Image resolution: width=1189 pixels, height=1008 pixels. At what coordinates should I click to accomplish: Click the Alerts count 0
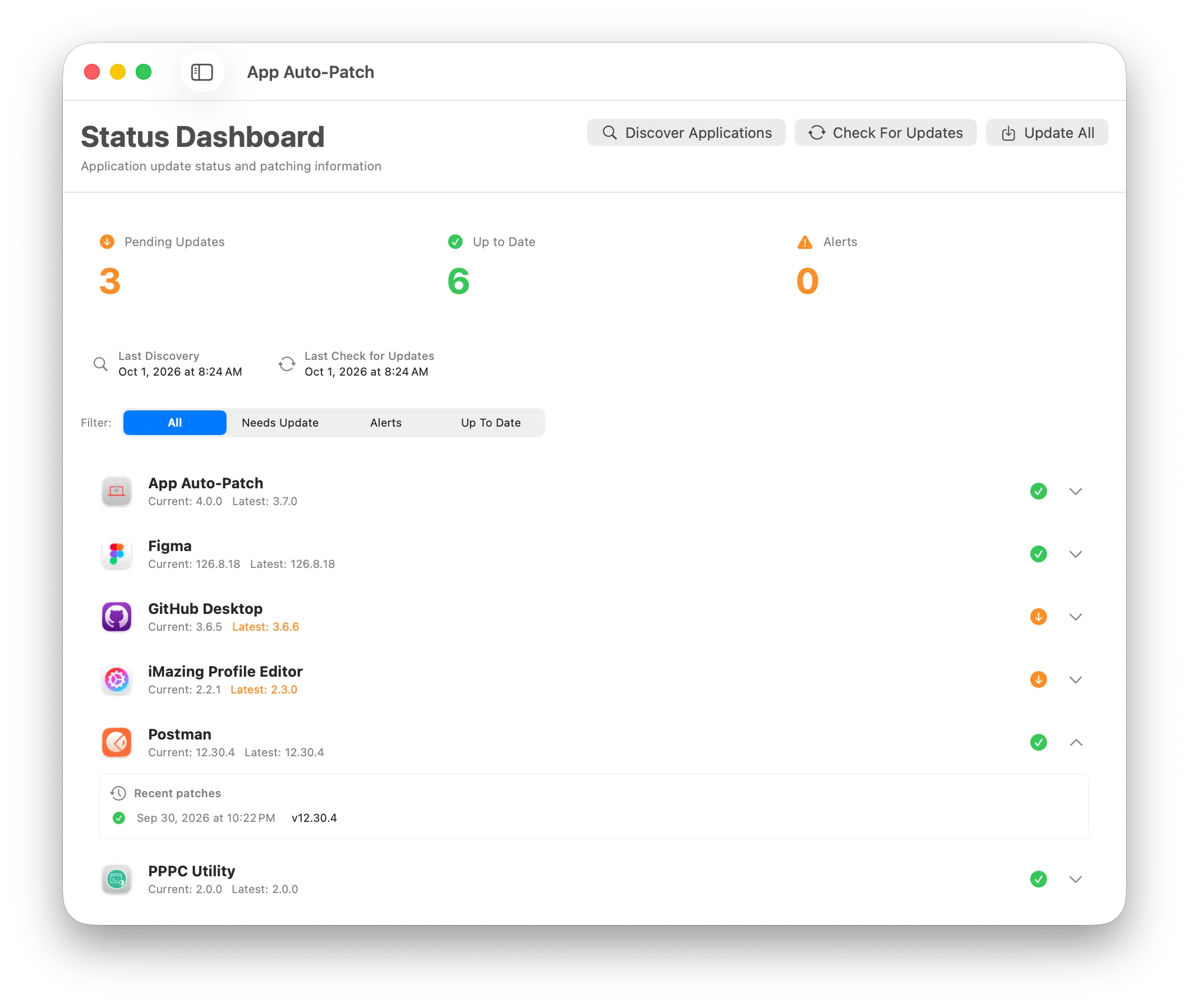click(808, 282)
